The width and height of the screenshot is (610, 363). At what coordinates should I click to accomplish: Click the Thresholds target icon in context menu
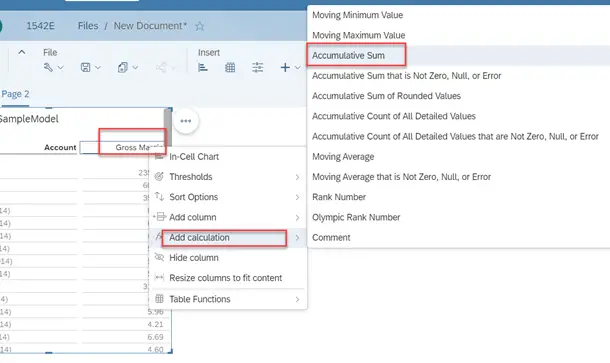(159, 177)
